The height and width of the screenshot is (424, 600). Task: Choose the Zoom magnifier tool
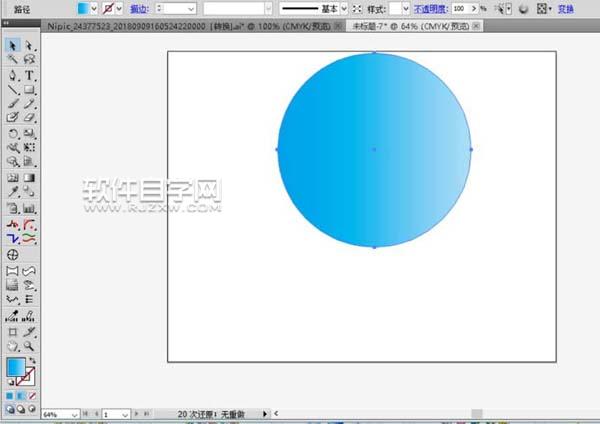click(x=29, y=346)
